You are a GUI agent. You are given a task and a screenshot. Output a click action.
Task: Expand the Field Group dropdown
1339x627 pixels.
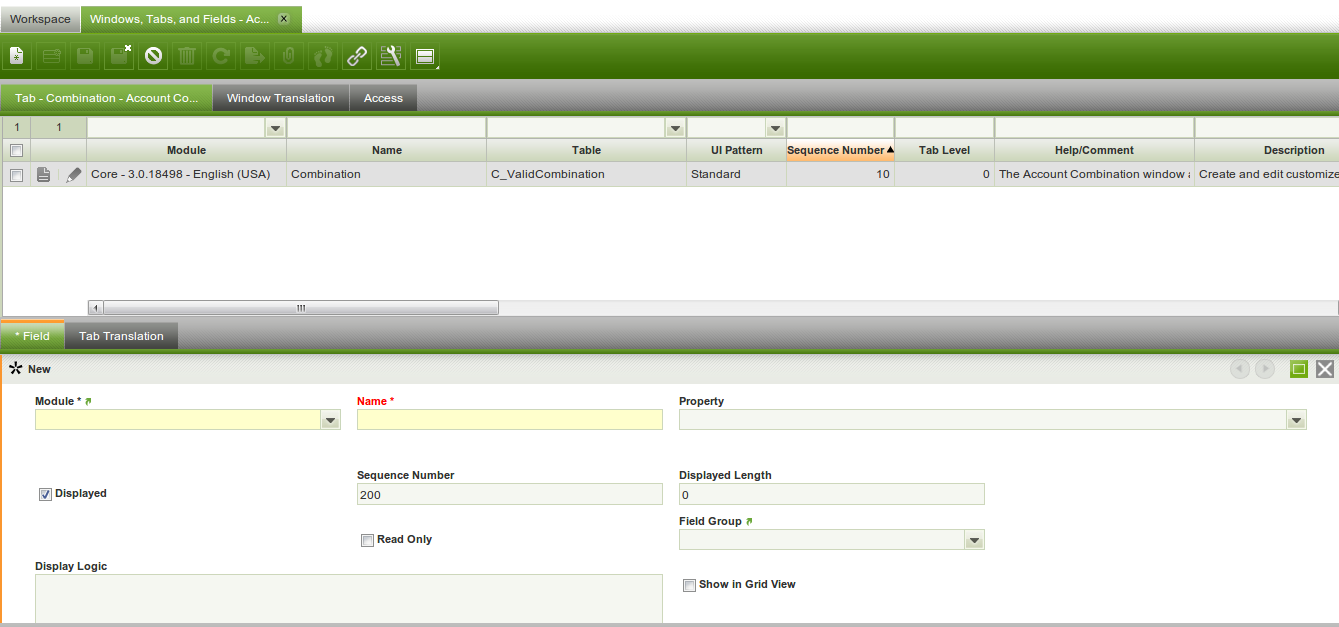coord(974,540)
